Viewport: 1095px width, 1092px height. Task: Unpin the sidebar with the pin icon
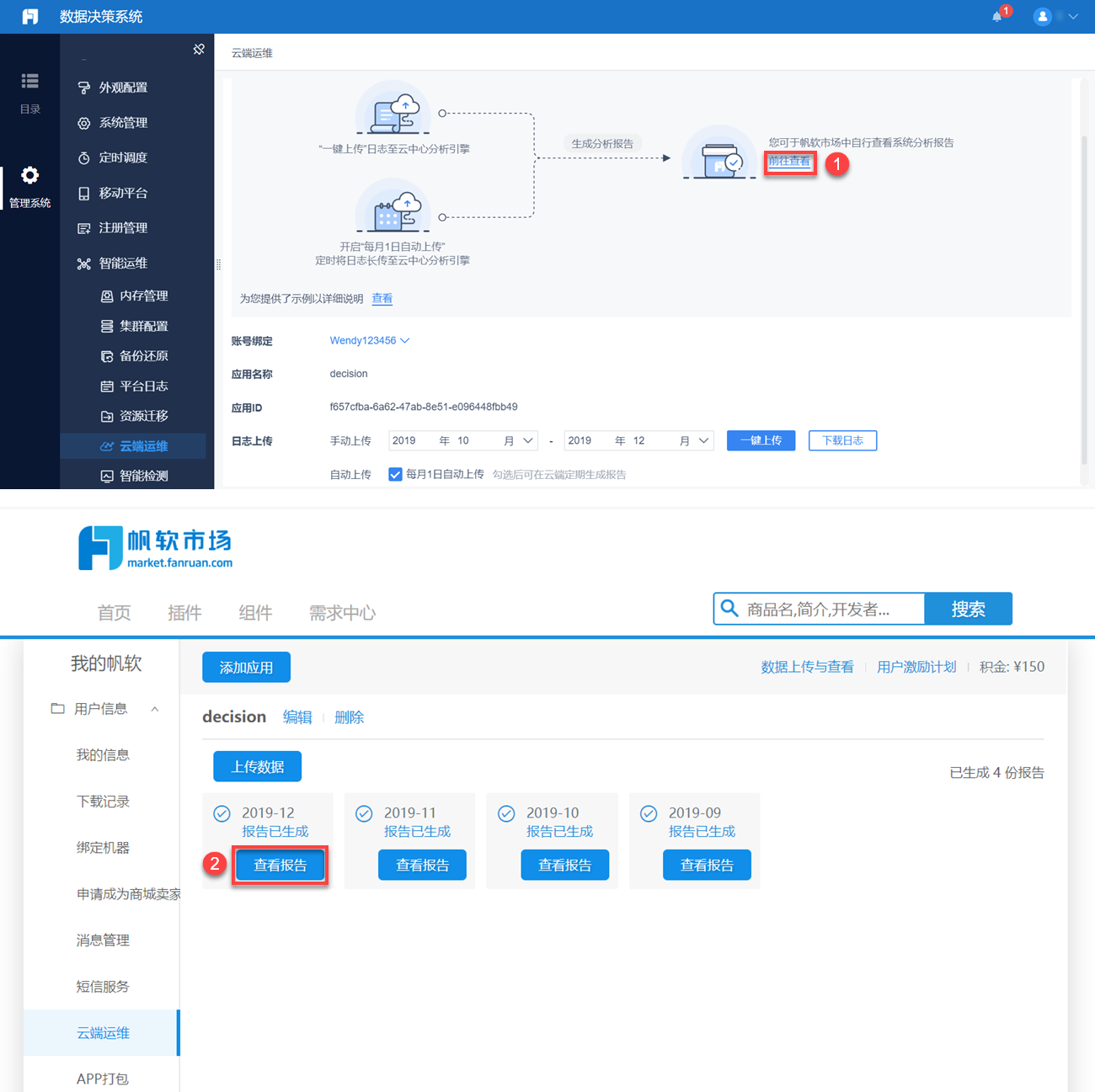[199, 49]
